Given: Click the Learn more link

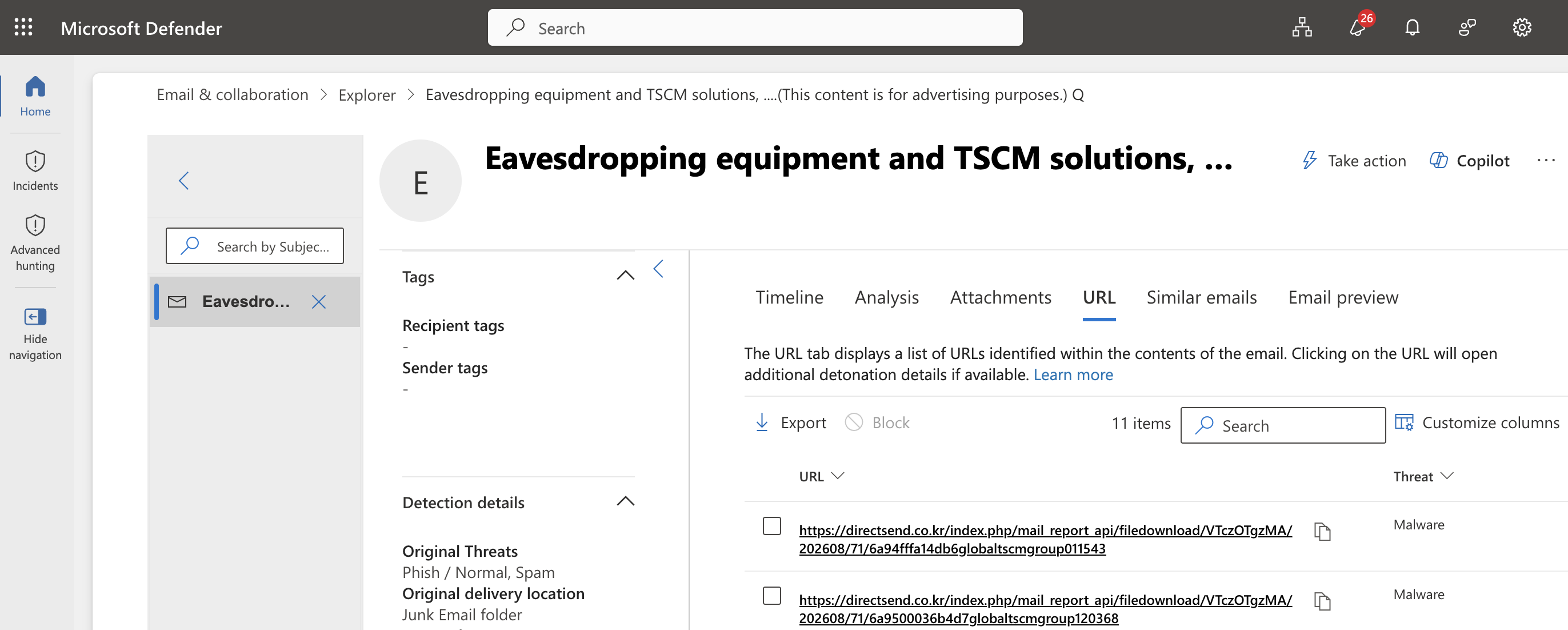Looking at the screenshot, I should point(1073,375).
